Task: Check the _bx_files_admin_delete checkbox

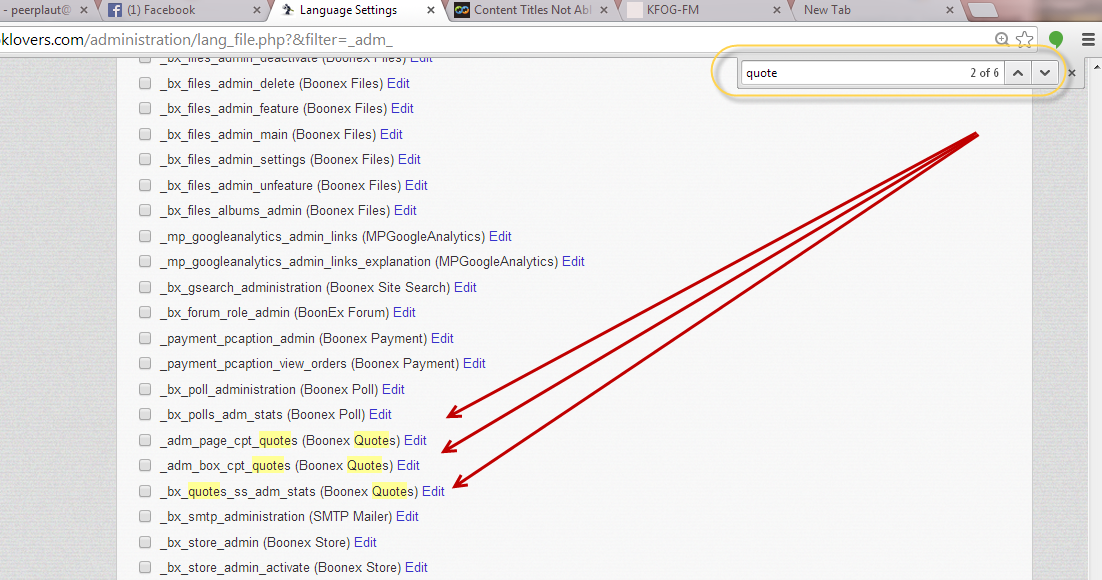Action: click(x=145, y=83)
